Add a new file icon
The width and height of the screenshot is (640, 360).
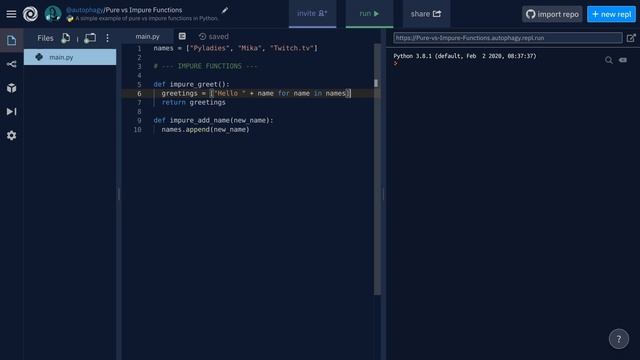click(65, 38)
